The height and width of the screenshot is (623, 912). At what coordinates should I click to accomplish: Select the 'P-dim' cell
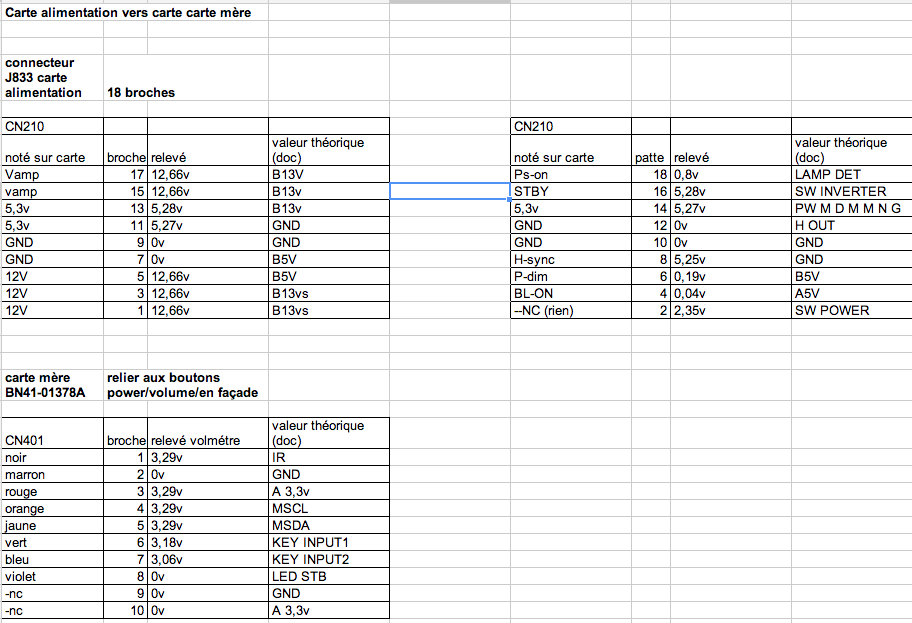point(571,276)
